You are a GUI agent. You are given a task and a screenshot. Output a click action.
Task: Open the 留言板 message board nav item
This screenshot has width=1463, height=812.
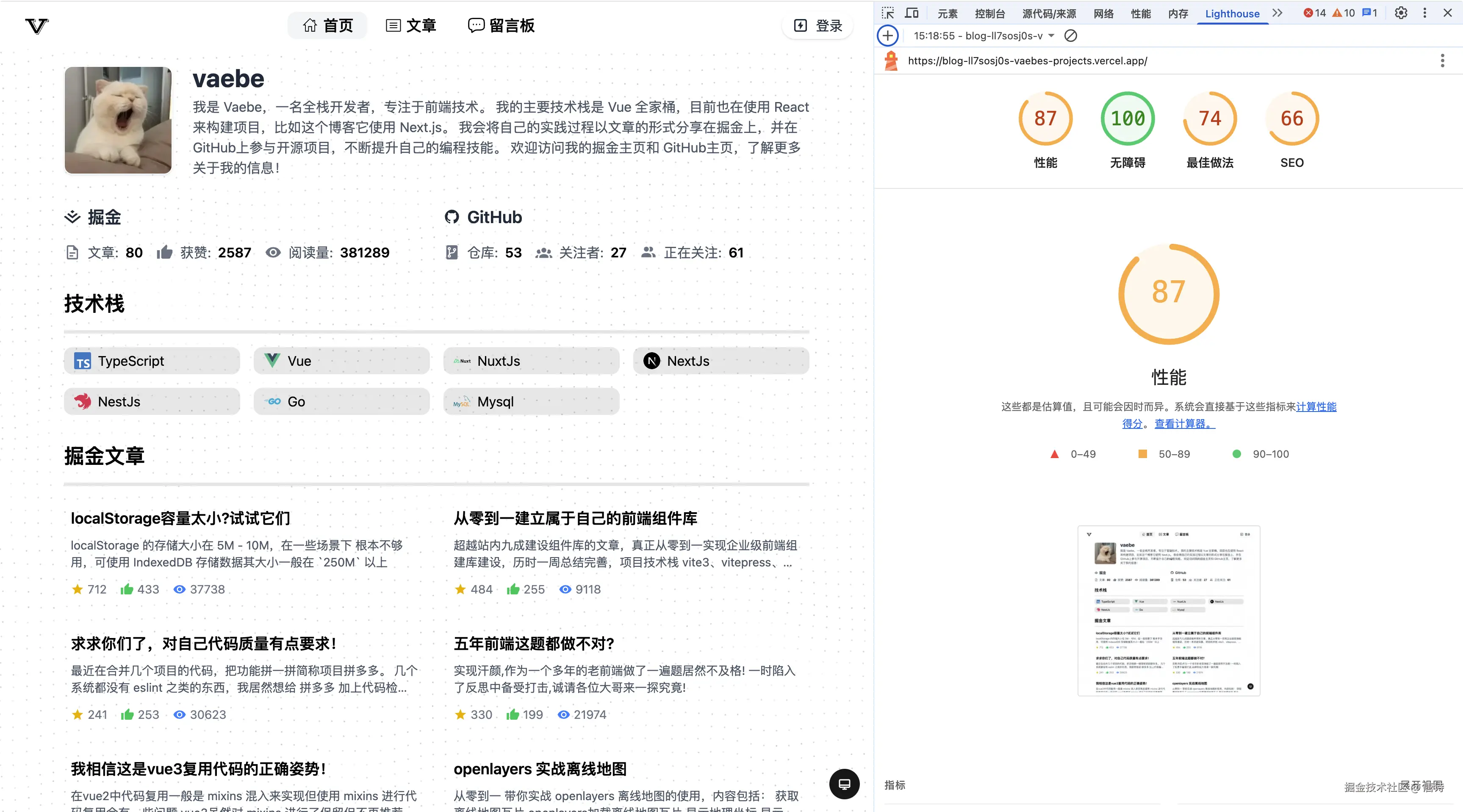(x=501, y=25)
